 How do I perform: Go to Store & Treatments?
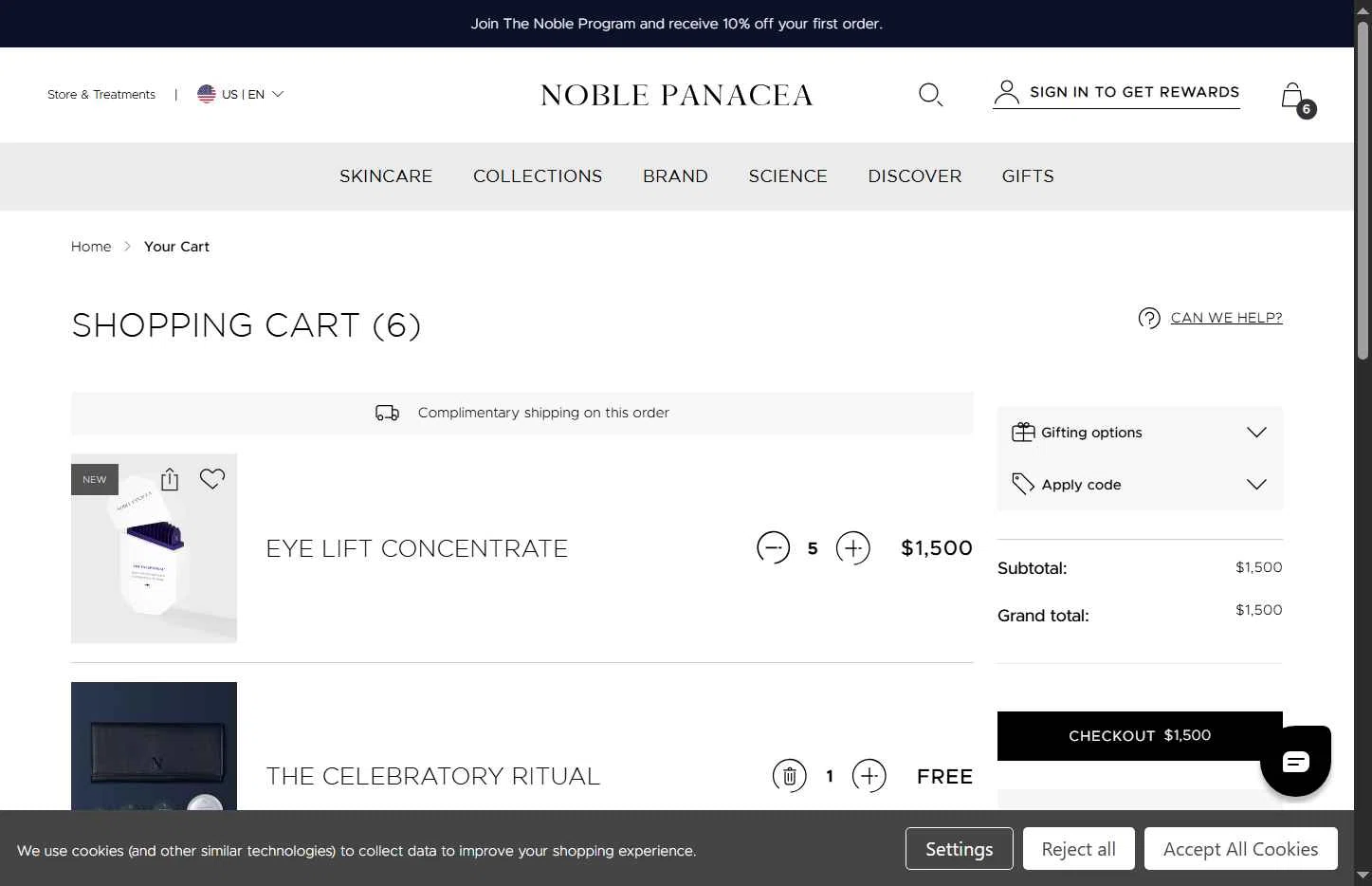coord(101,94)
